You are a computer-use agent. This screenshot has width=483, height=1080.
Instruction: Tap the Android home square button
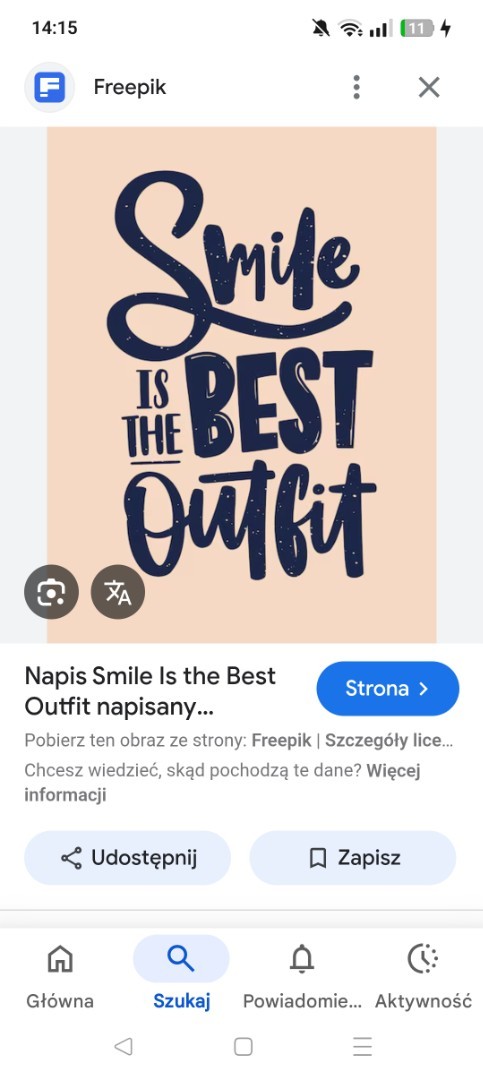(243, 1046)
